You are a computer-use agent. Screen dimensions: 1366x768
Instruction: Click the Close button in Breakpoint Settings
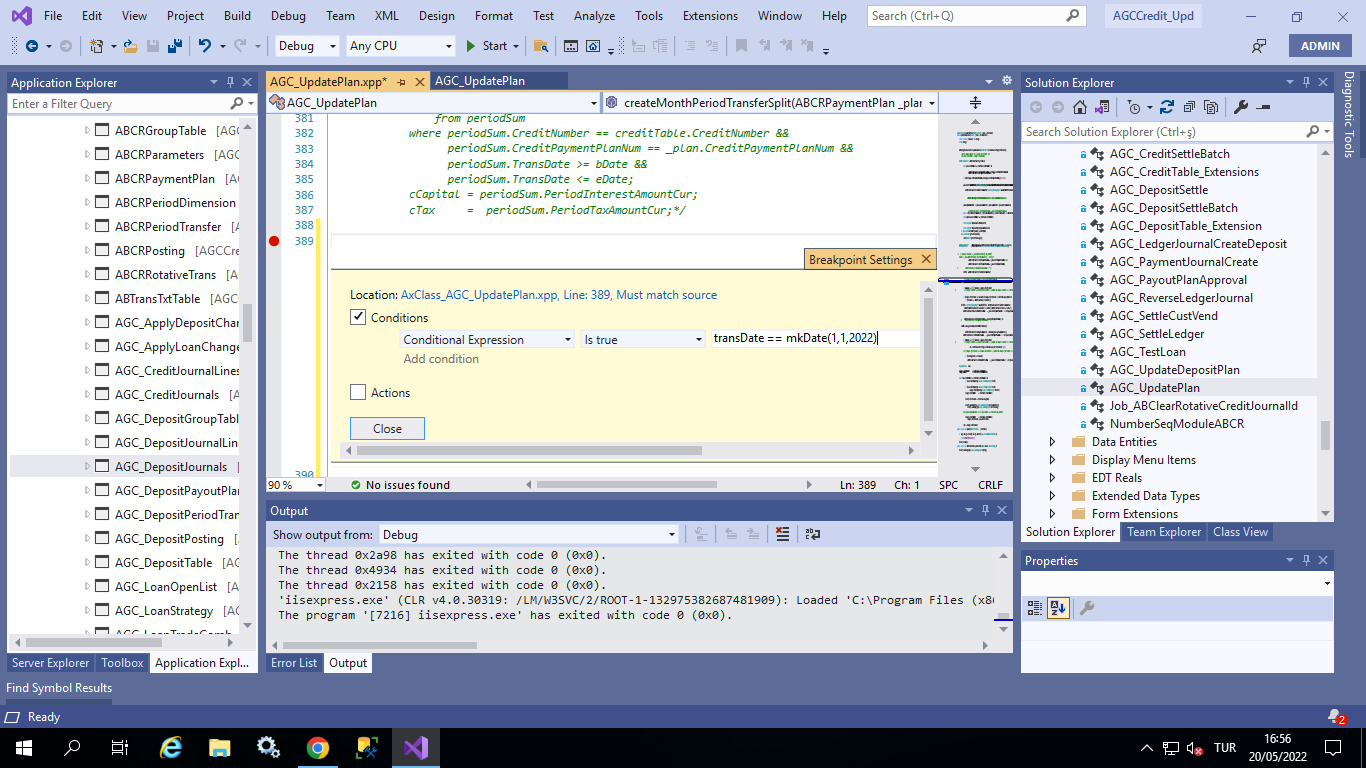pos(387,429)
